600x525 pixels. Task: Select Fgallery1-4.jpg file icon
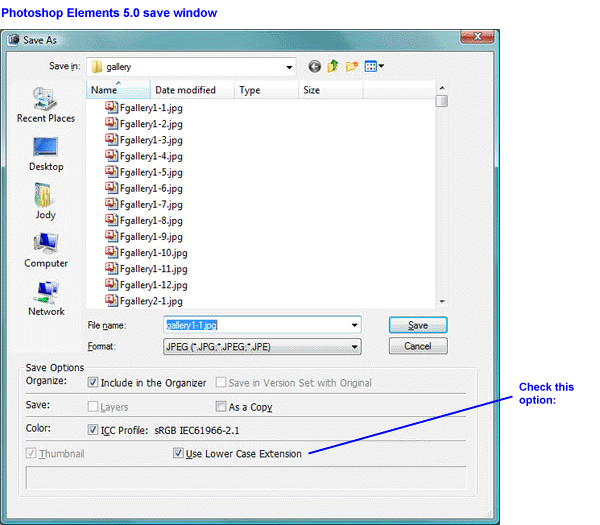[x=111, y=156]
